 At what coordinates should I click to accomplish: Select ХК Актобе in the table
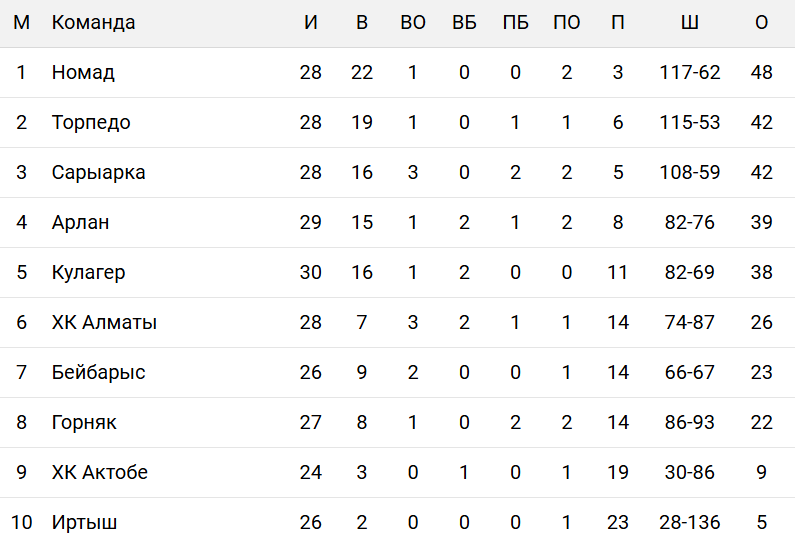(x=100, y=473)
